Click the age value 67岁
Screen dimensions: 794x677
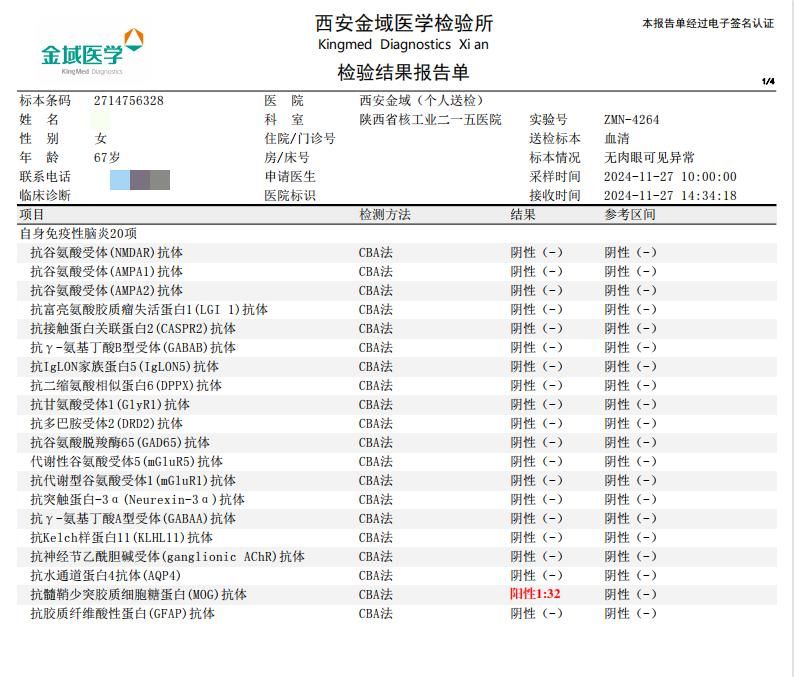point(107,157)
